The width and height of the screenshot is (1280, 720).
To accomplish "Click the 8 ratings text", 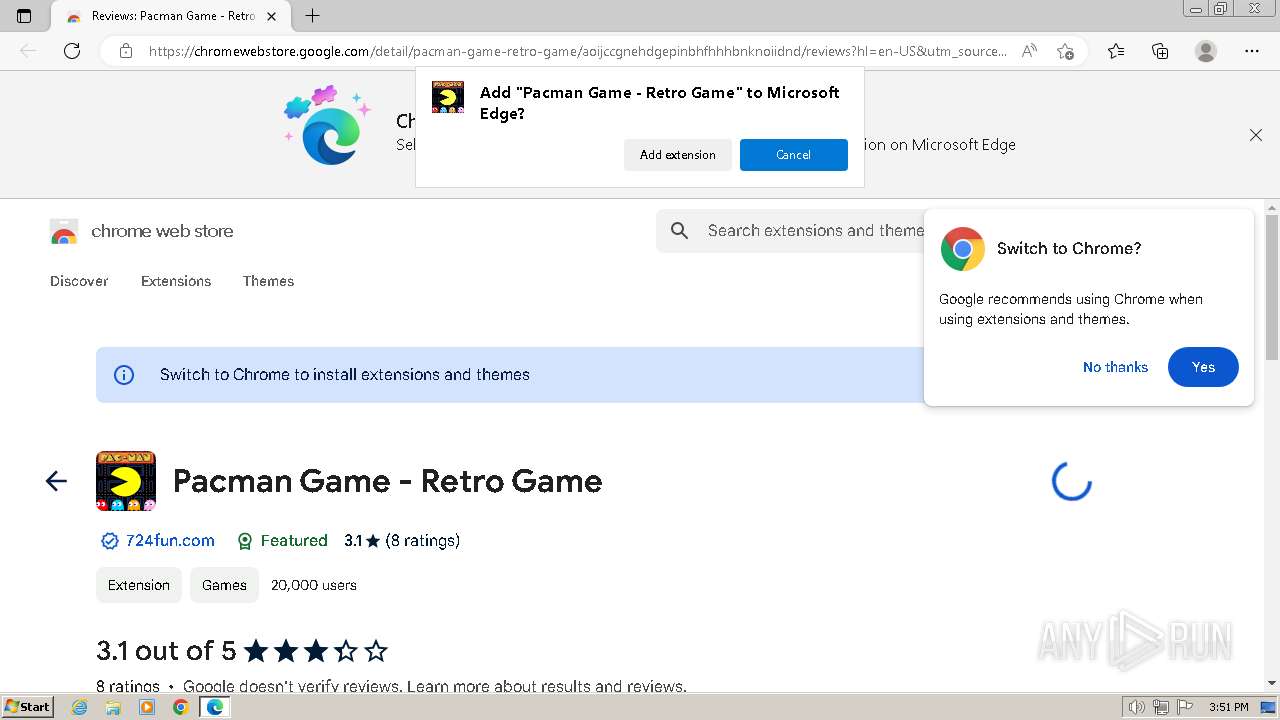I will point(423,541).
